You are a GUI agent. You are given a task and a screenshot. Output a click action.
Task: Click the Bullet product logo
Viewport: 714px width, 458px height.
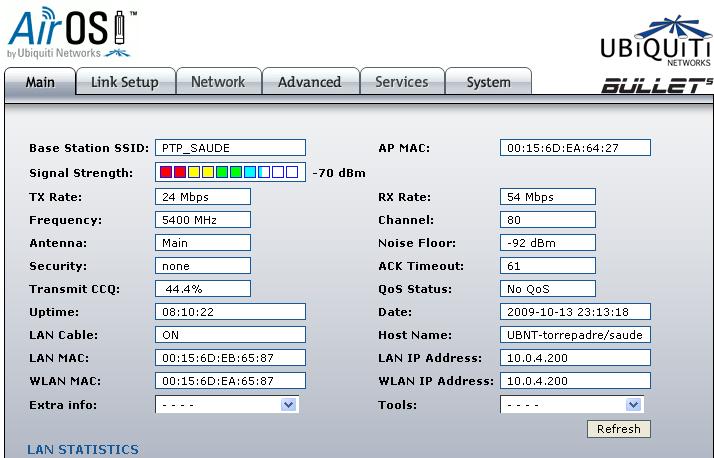click(657, 85)
